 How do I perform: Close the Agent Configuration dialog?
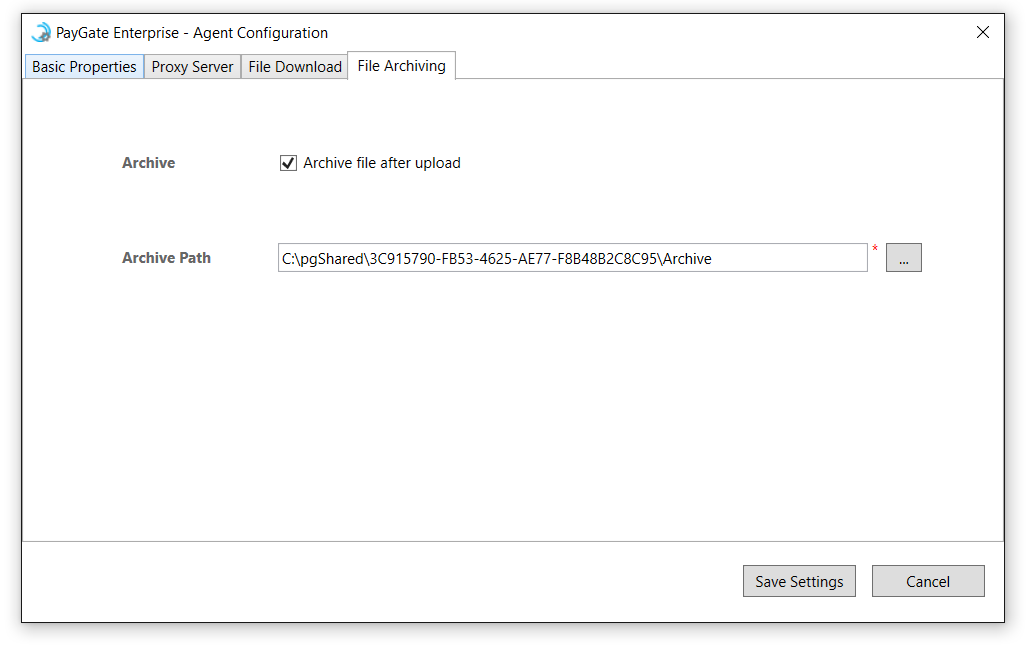coord(982,32)
